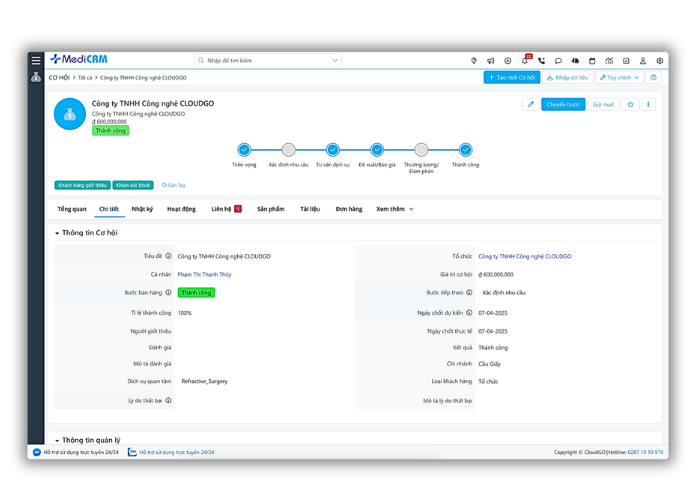This screenshot has height=500, width=700.
Task: Collapse the Thông tin Cơ hội section
Action: (x=57, y=233)
